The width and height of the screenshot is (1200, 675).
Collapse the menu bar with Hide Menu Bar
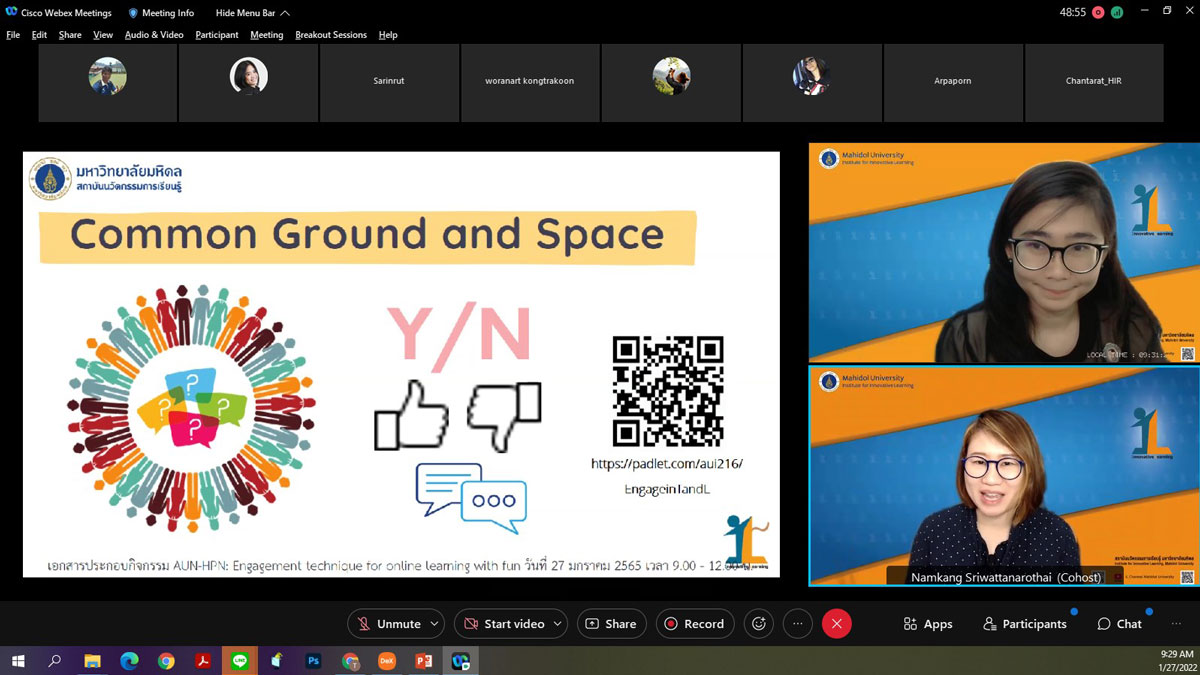pos(255,13)
